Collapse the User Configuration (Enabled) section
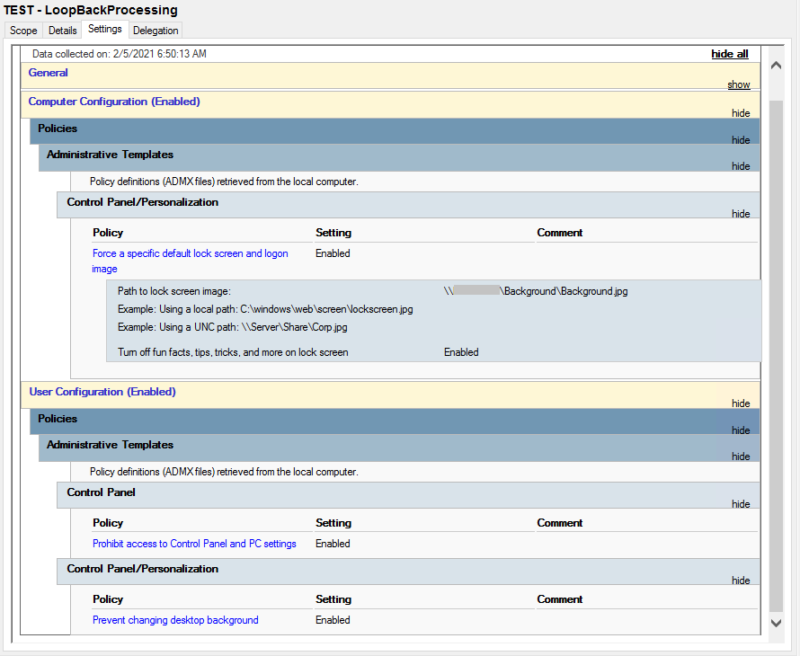Viewport: 800px width, 656px height. coord(740,403)
